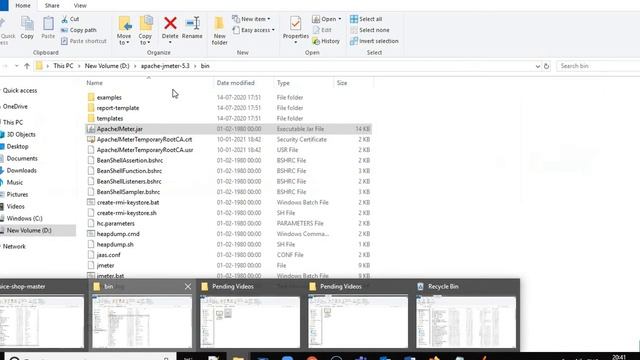This screenshot has width=640, height=360.
Task: Click the Cut scissors command
Action: pyautogui.click(x=70, y=19)
